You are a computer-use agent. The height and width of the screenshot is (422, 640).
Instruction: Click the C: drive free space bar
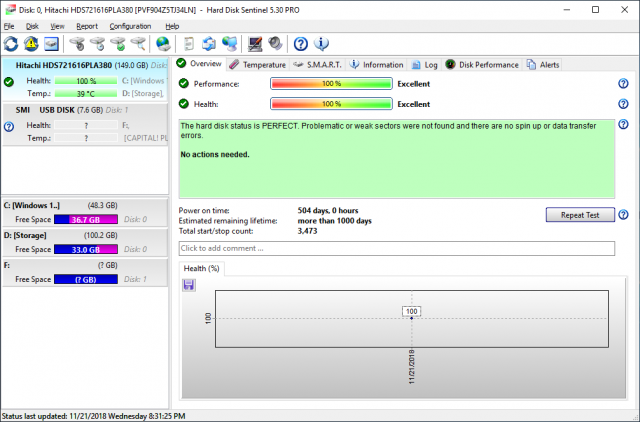84,219
